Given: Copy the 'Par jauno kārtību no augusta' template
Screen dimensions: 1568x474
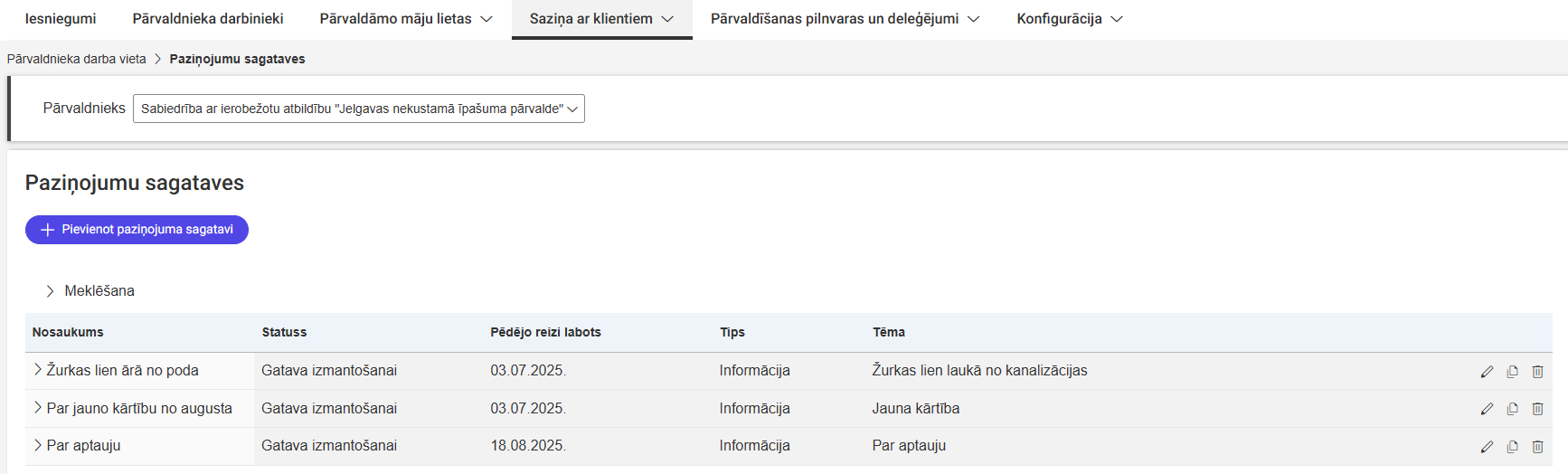Looking at the screenshot, I should pyautogui.click(x=1512, y=409).
